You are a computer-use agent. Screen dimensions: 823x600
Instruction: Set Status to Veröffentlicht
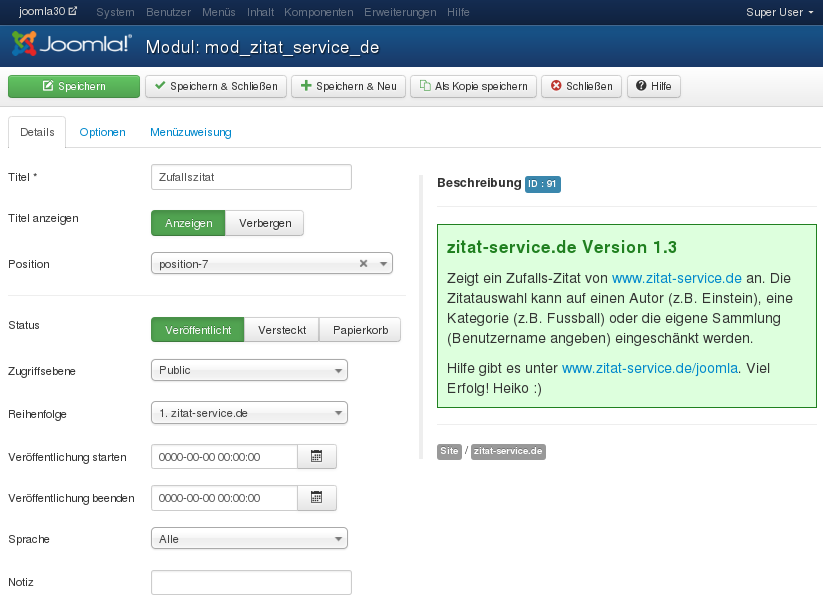pyautogui.click(x=198, y=330)
